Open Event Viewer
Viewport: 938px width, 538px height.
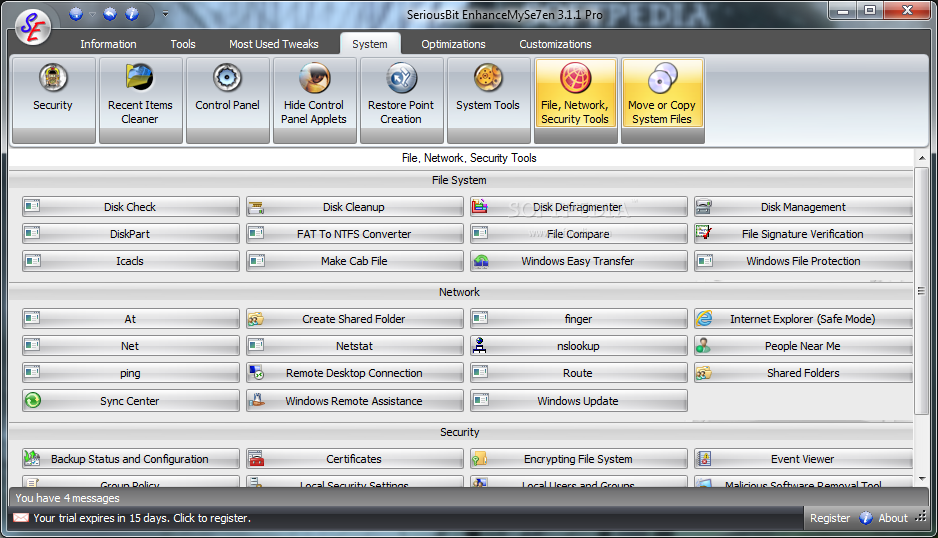(803, 459)
